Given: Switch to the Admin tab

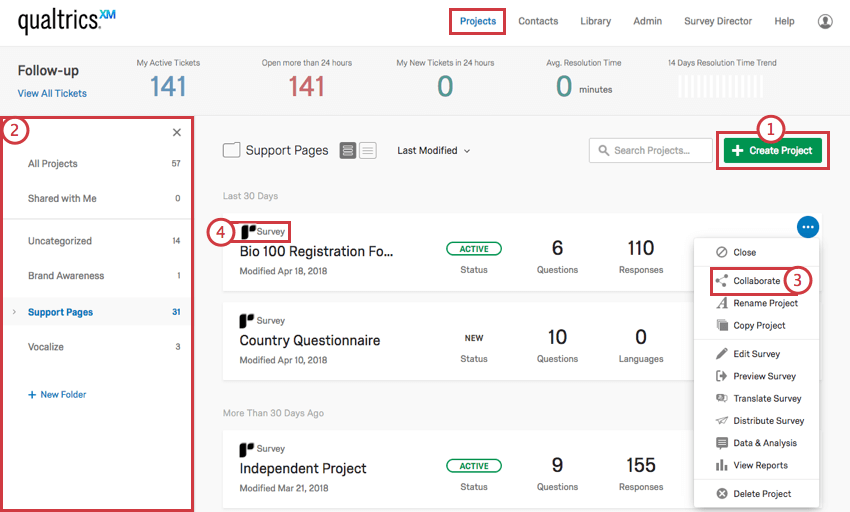Looking at the screenshot, I should [x=647, y=21].
